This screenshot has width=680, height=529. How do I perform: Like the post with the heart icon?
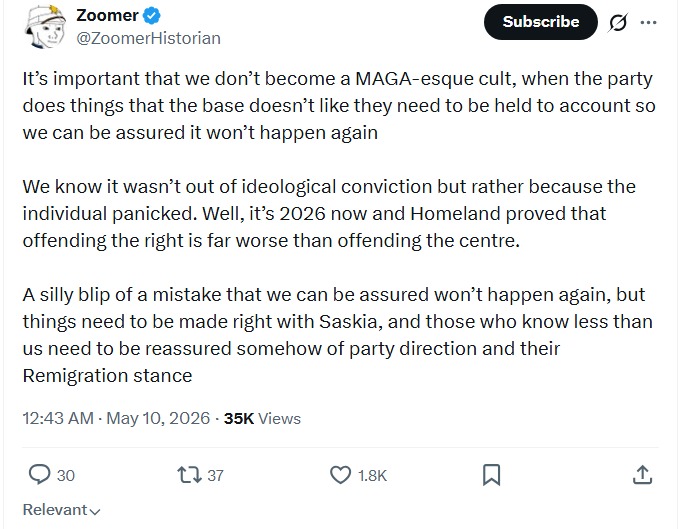[340, 475]
